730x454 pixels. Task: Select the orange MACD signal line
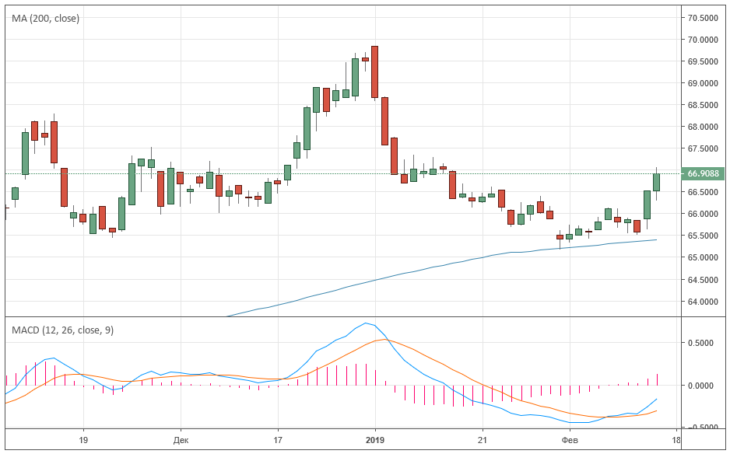pos(384,340)
